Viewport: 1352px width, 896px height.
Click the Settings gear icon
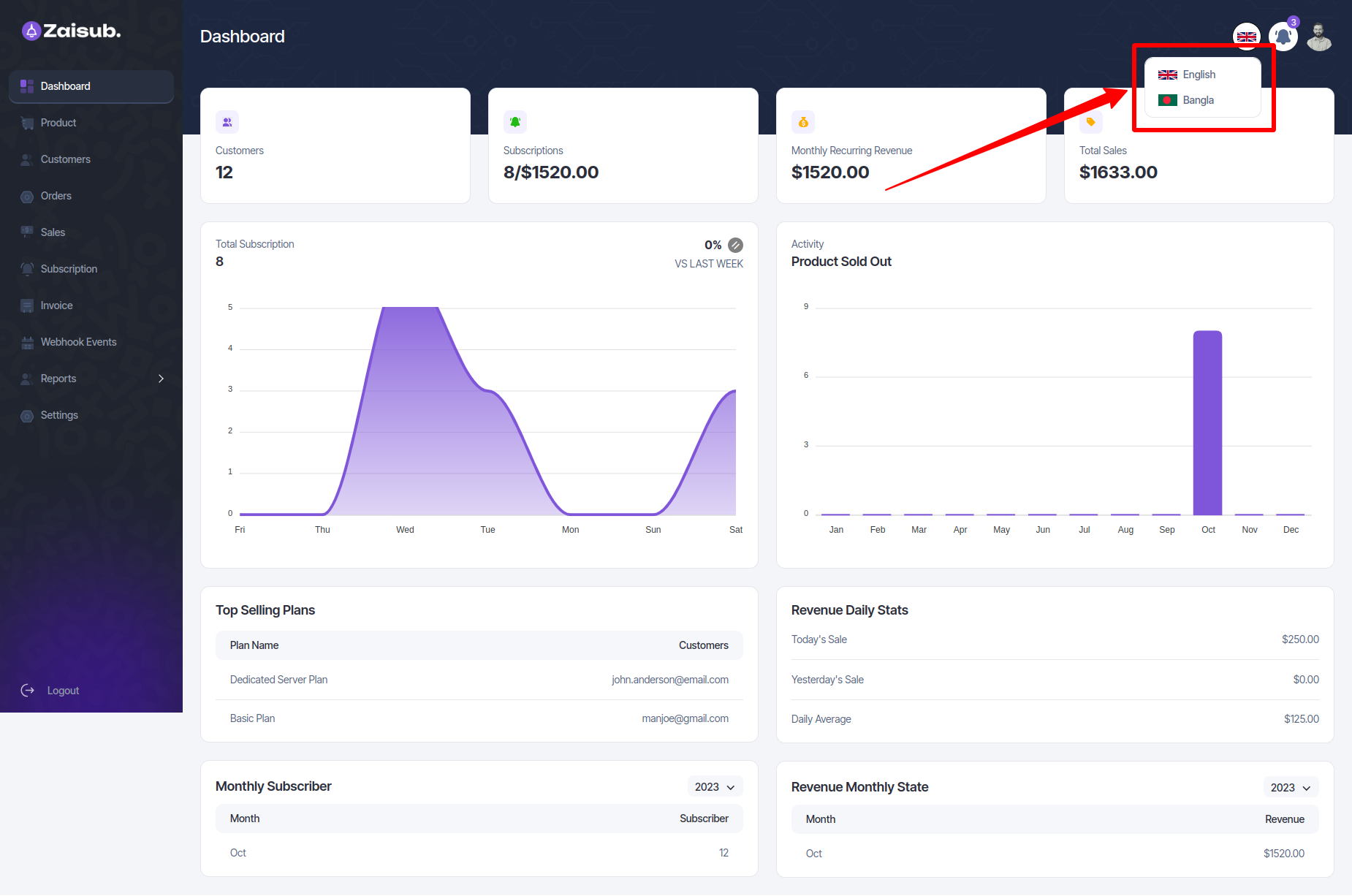click(27, 415)
